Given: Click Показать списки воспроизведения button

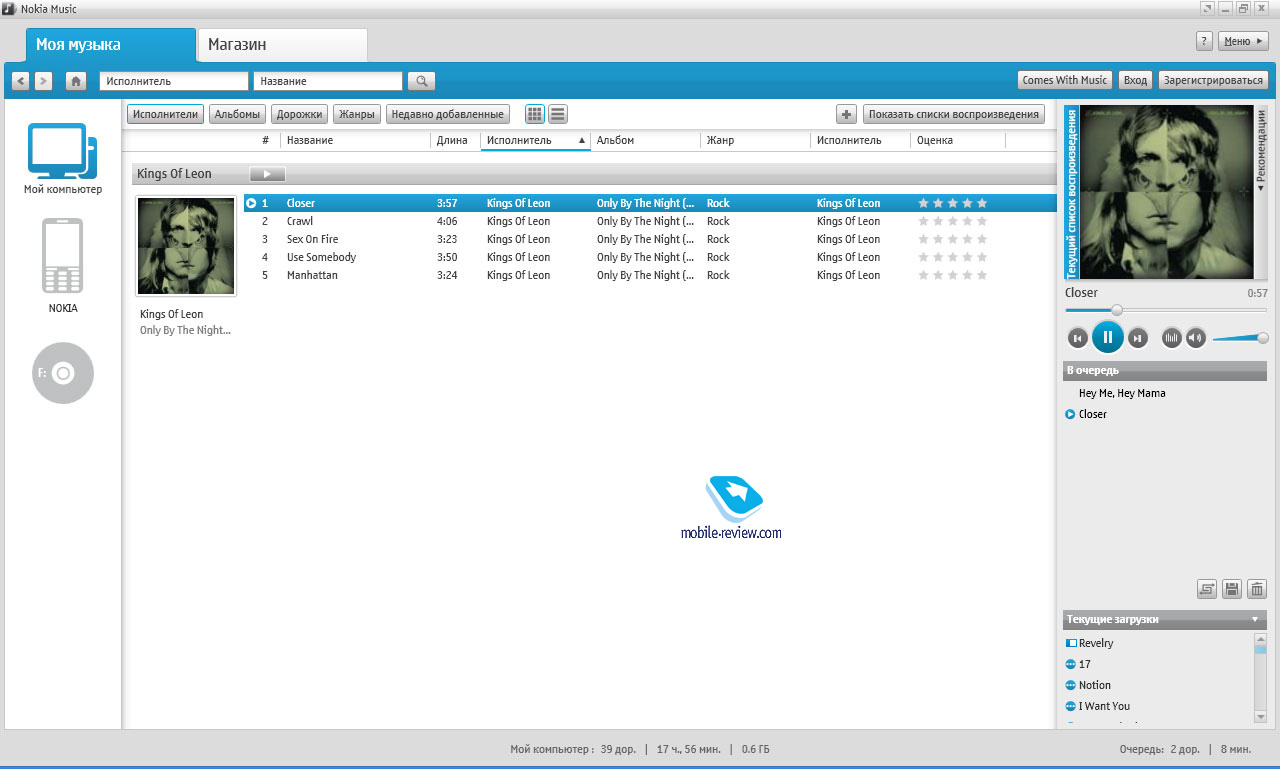Looking at the screenshot, I should (954, 114).
